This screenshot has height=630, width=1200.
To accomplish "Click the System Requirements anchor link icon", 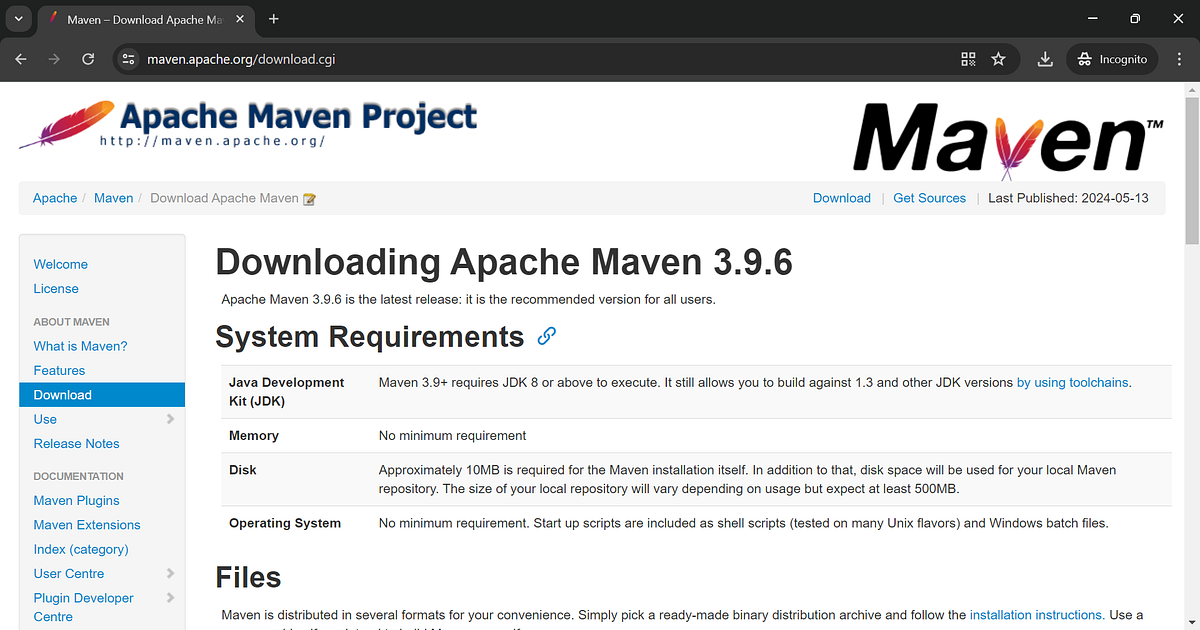I will pos(546,337).
